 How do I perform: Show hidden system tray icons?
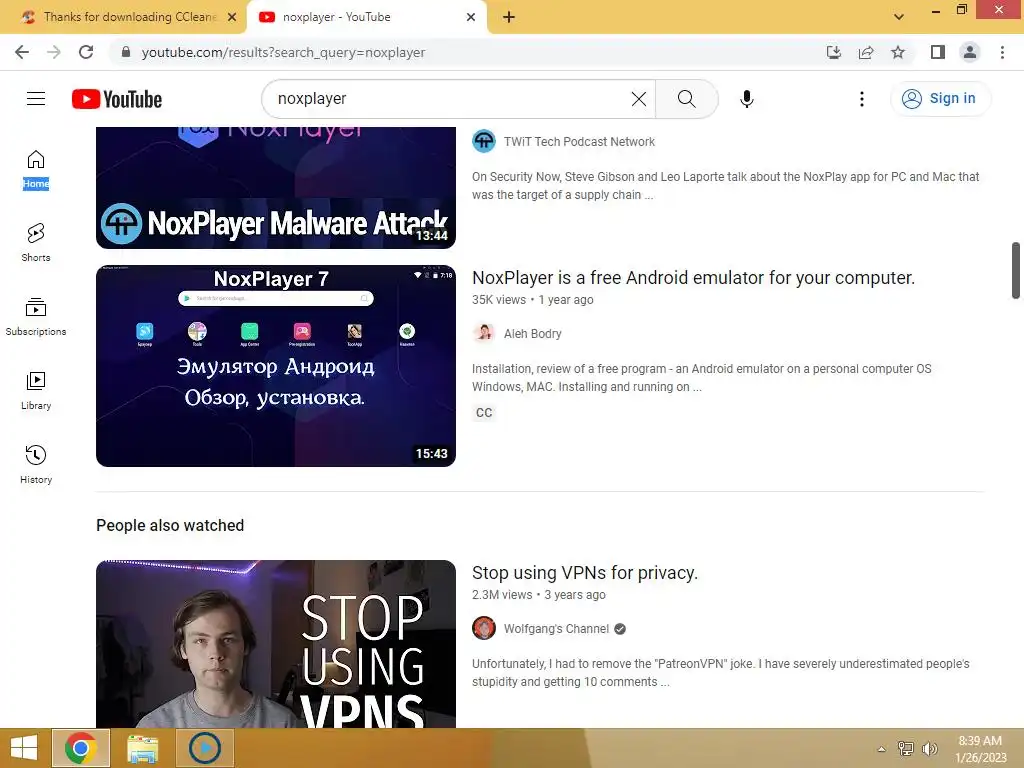(882, 748)
